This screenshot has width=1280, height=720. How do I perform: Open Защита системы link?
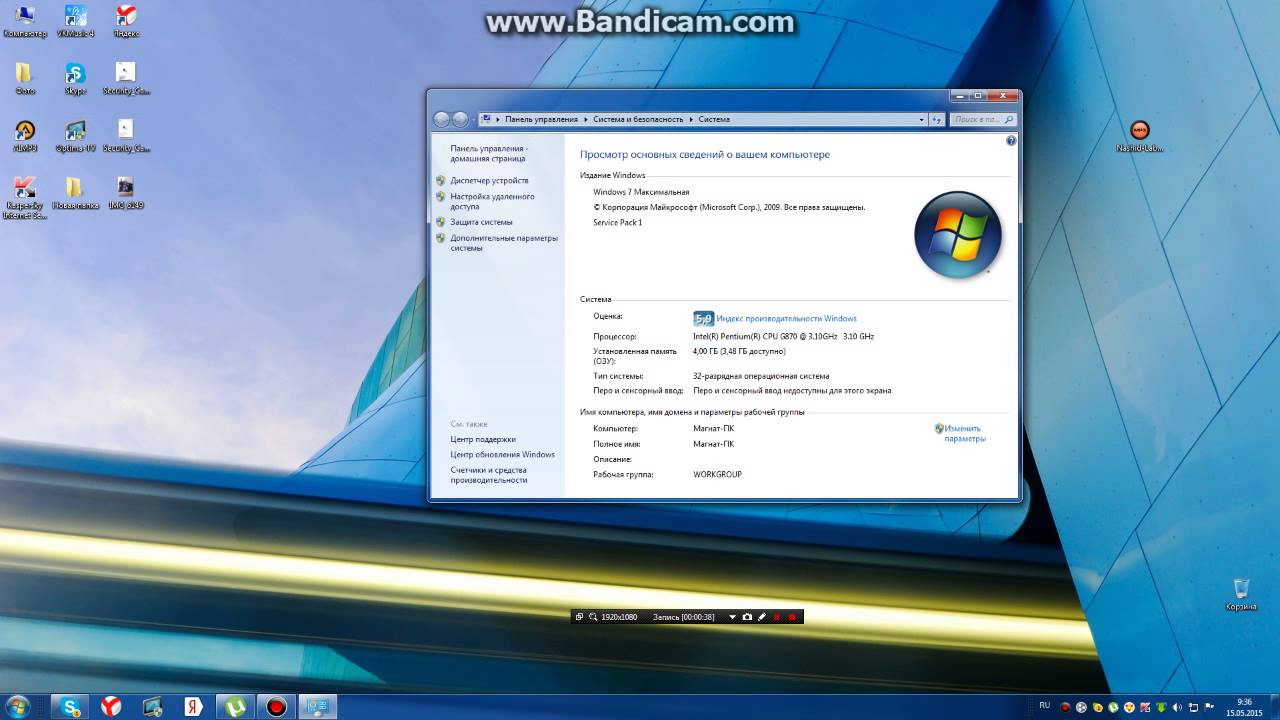click(x=481, y=222)
